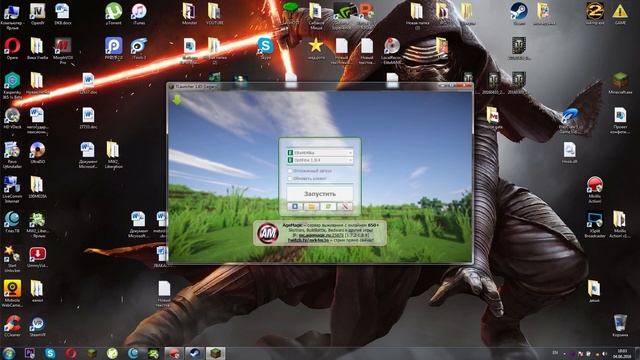Screen dimensions: 640x360
Task: Select the iTools 3 desktop icon
Action: 139,49
